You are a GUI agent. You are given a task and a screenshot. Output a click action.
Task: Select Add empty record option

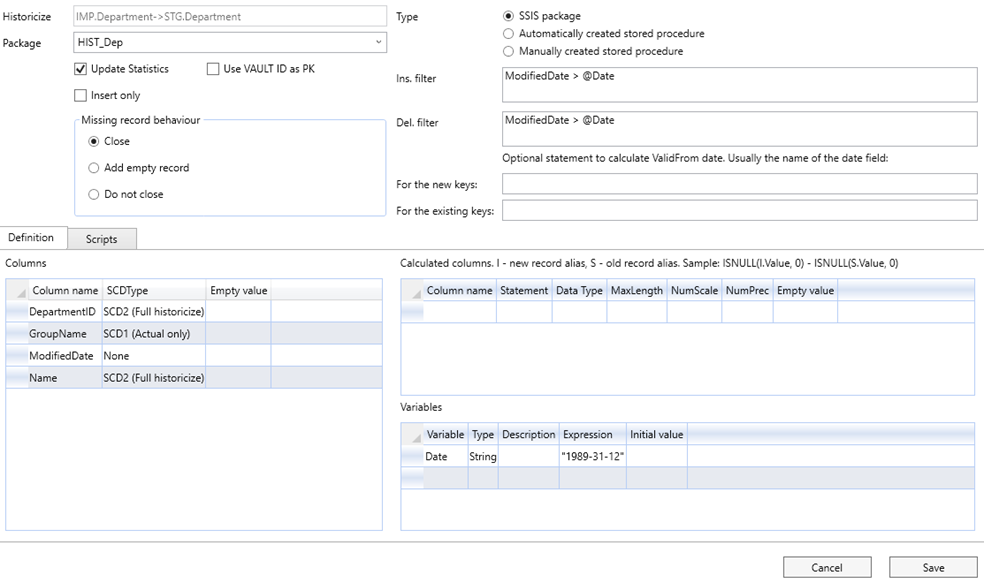(94, 168)
